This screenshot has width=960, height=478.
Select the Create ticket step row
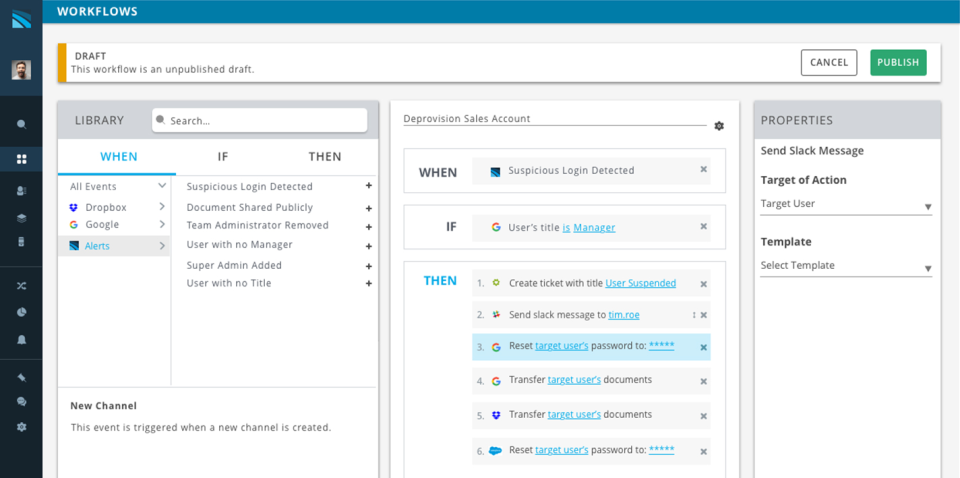point(591,283)
